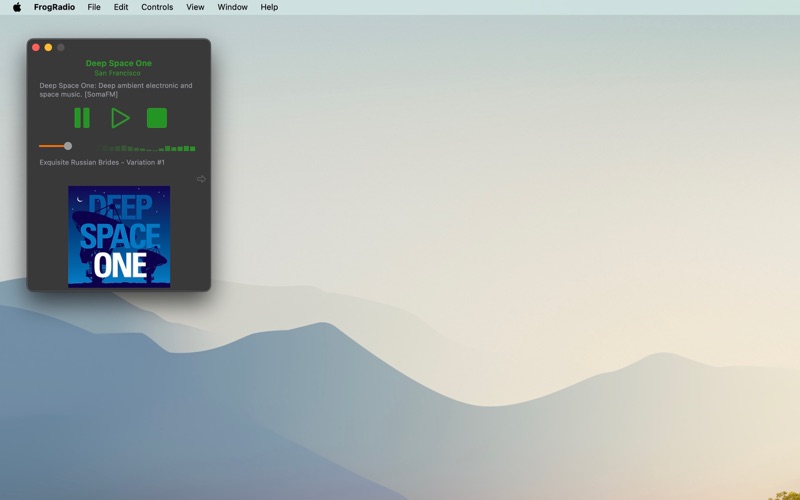Open the View menu
Screen dimensions: 800x500
(x=195, y=7)
